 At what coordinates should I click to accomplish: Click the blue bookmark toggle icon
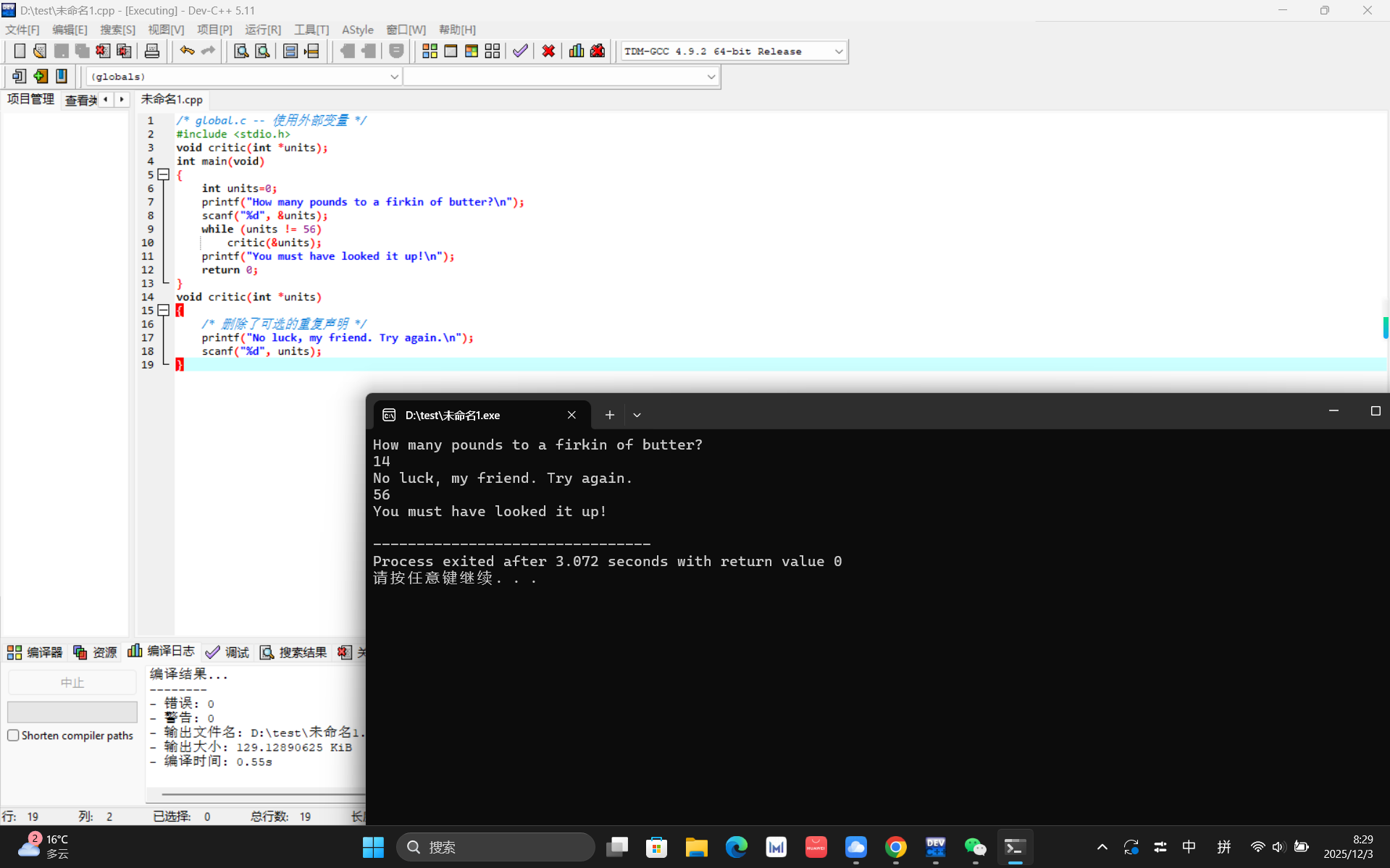pyautogui.click(x=62, y=76)
